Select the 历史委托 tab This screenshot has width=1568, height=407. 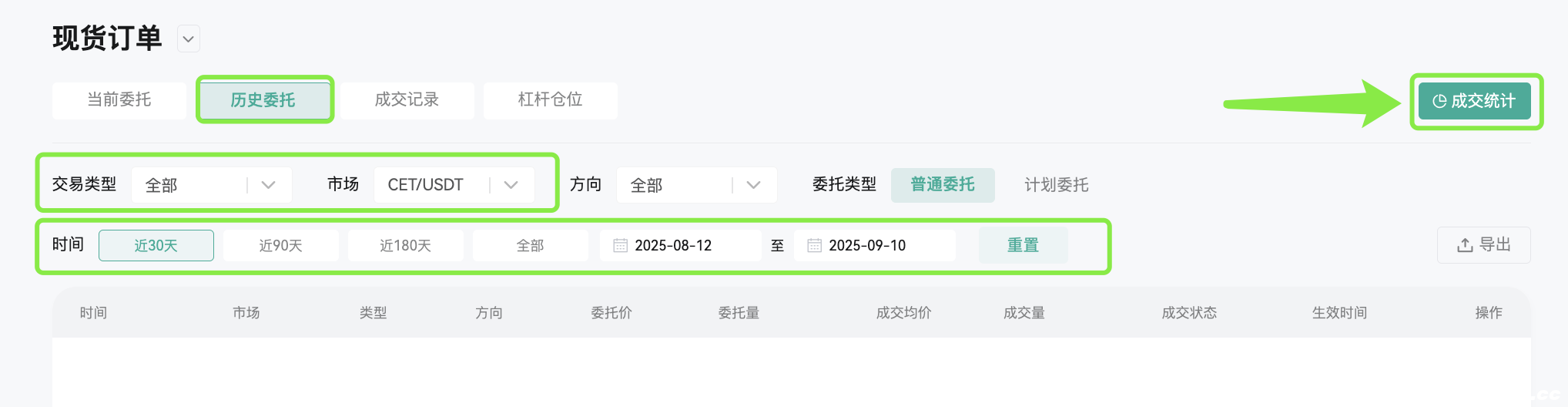[263, 100]
